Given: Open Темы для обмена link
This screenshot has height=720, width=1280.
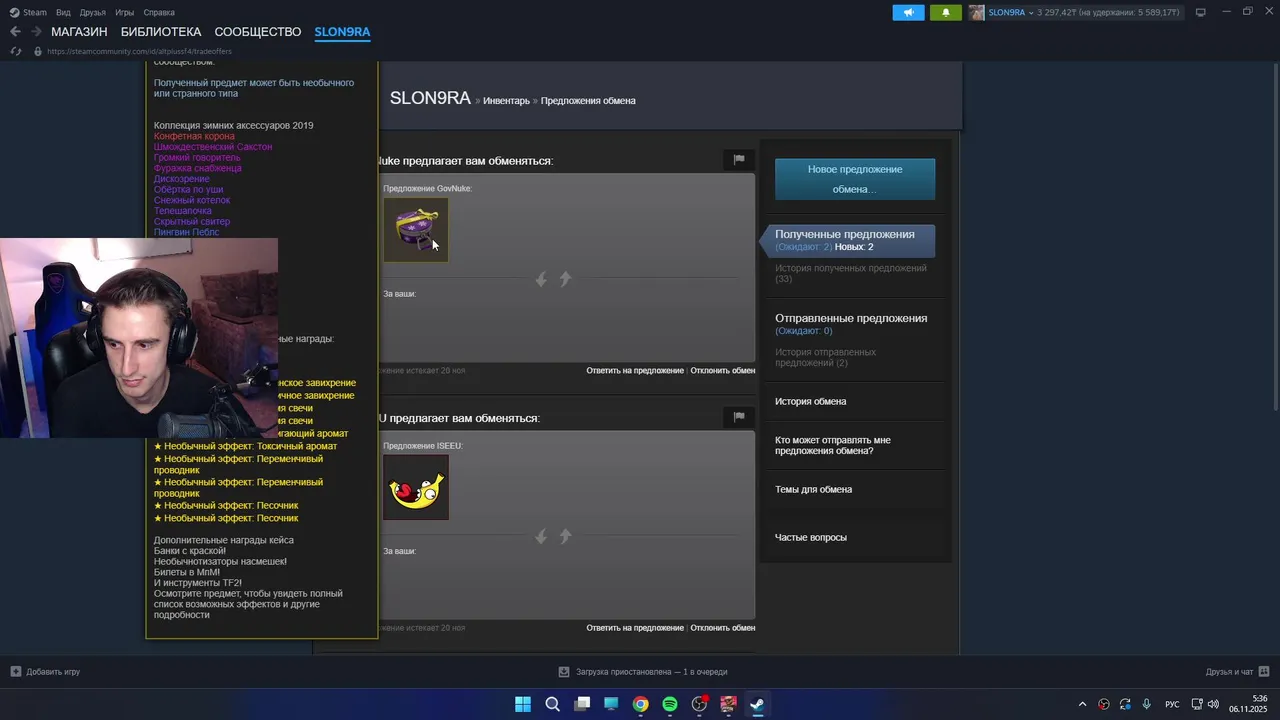Looking at the screenshot, I should [x=814, y=489].
